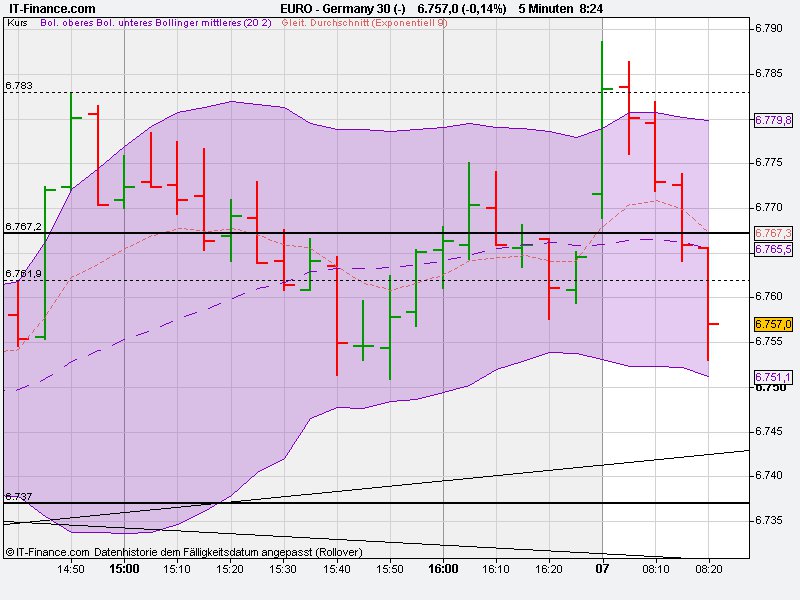The height and width of the screenshot is (600, 800).
Task: Click the 6.767,3 price marker box
Action: click(772, 235)
